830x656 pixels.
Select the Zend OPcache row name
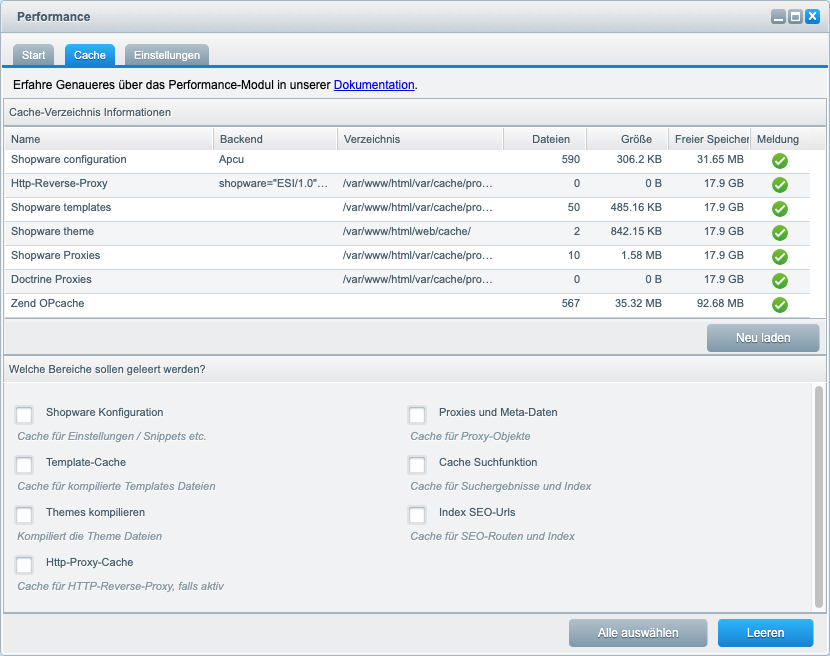pos(48,303)
